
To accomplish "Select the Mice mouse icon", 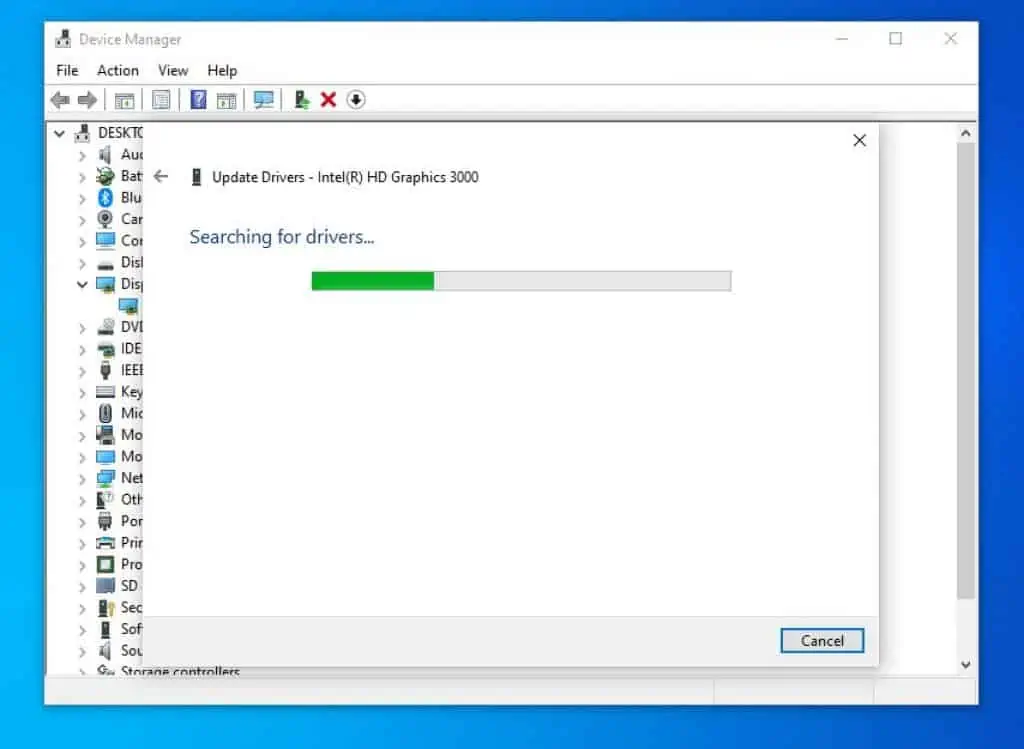I will pos(105,413).
